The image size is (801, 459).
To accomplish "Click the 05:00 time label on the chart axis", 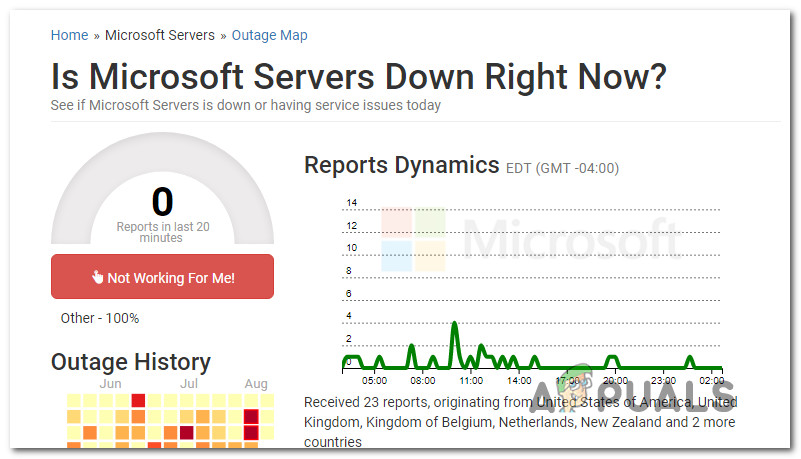I will [375, 381].
